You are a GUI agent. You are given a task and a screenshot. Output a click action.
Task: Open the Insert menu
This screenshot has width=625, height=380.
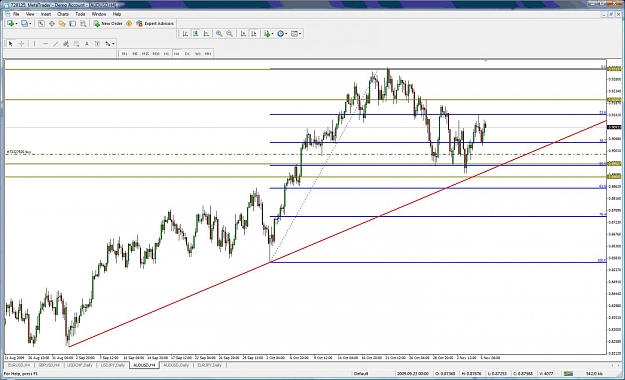tap(46, 14)
